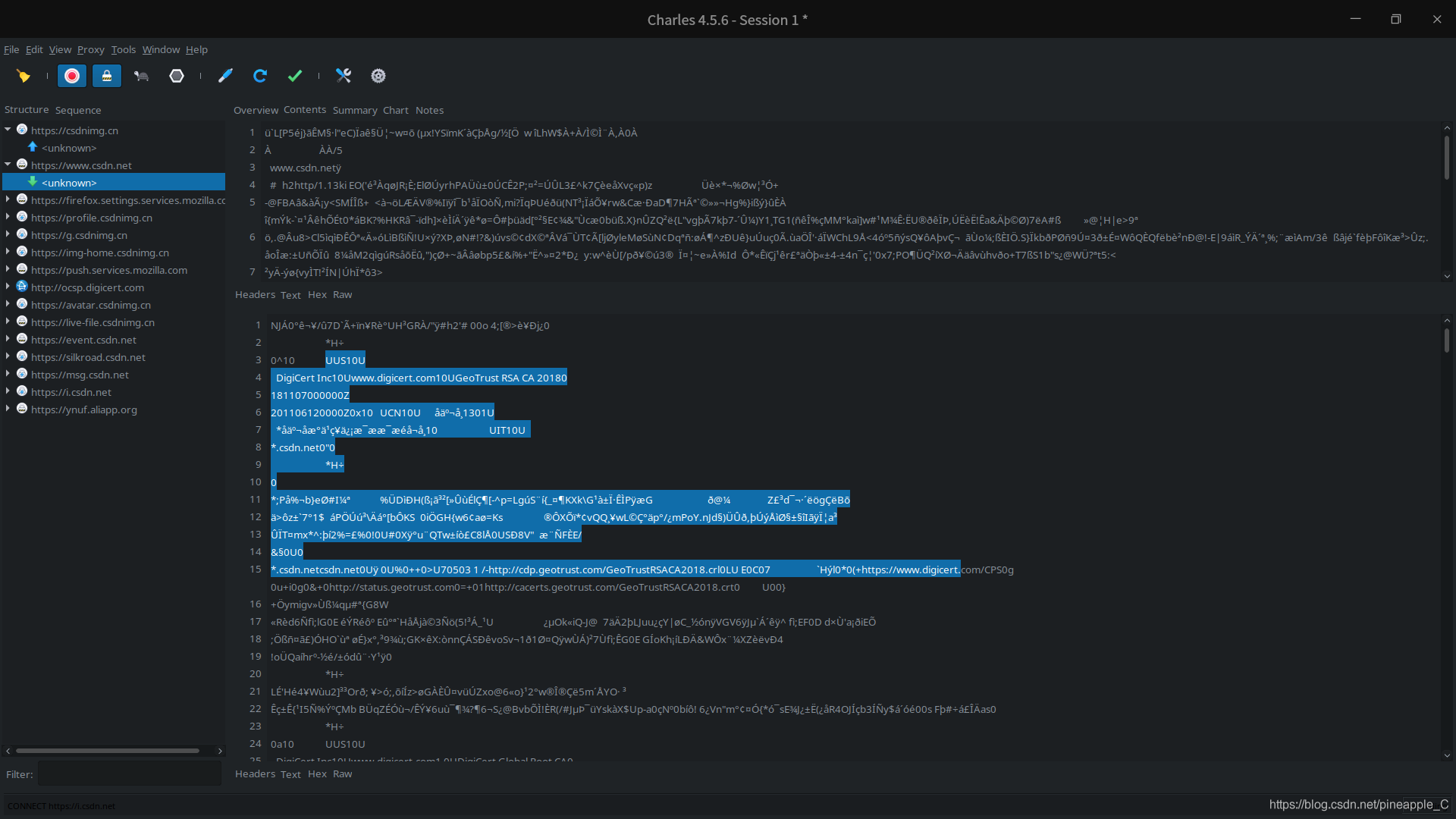
Task: Click the breakpoints hexagon icon
Action: click(177, 76)
